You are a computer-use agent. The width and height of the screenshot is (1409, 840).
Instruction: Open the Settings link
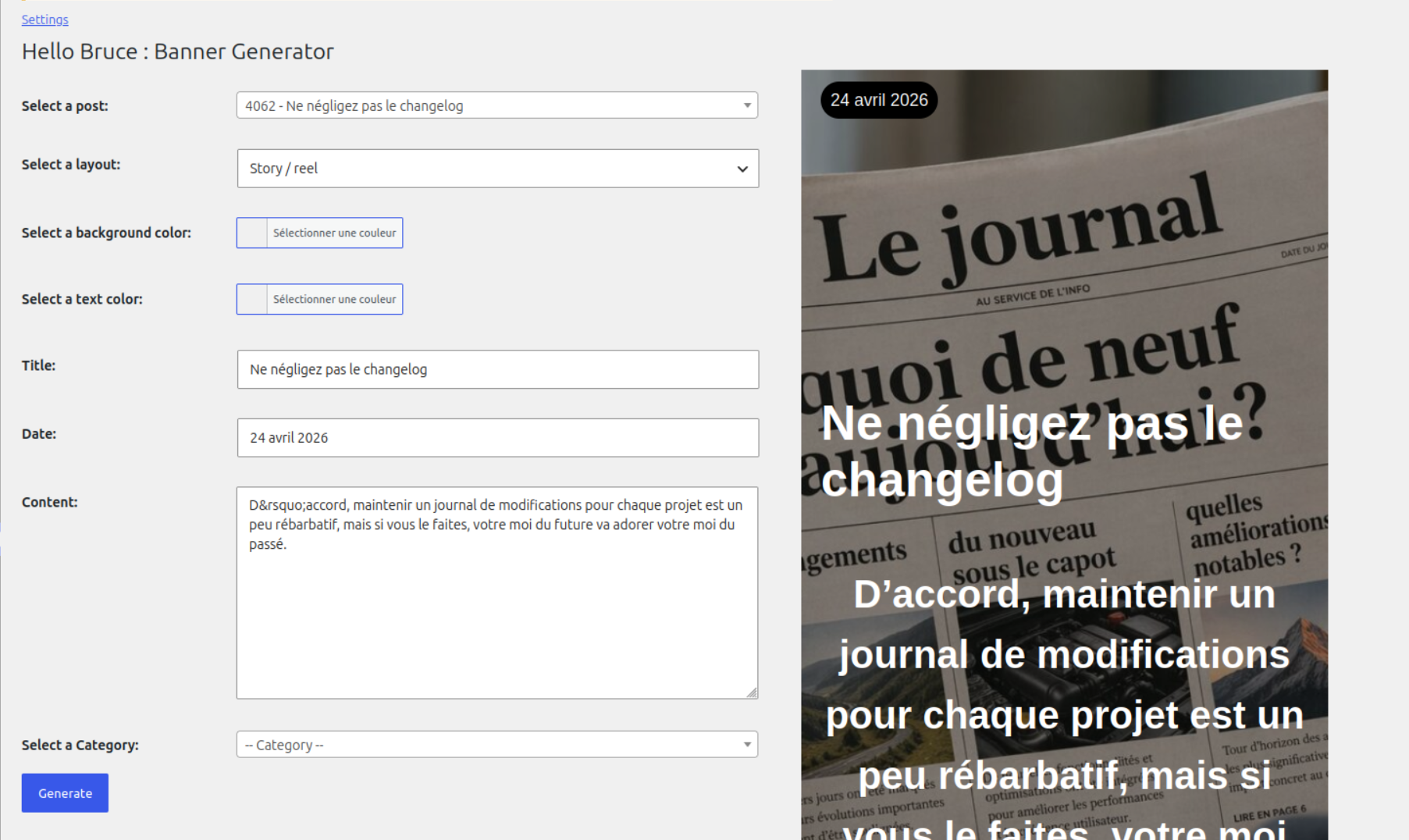pyautogui.click(x=44, y=20)
